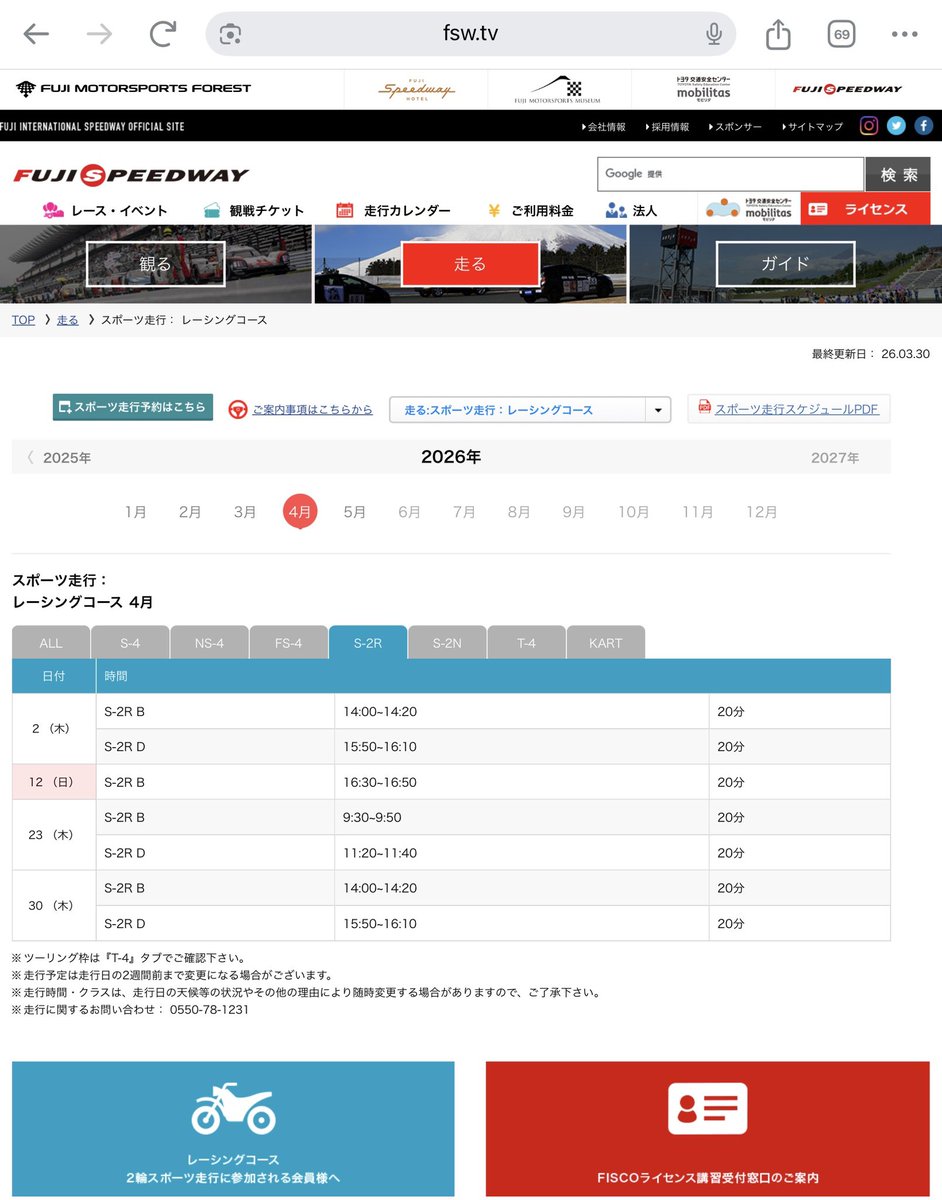Open the browser more options menu

pos(904,34)
